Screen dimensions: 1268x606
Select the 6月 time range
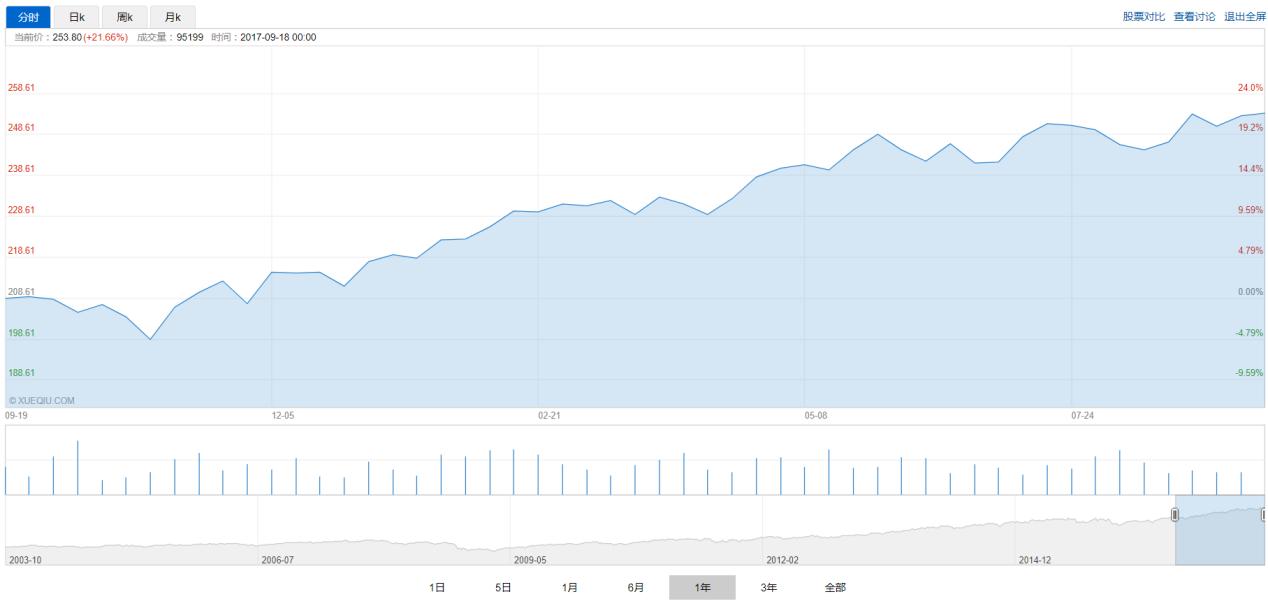(636, 588)
